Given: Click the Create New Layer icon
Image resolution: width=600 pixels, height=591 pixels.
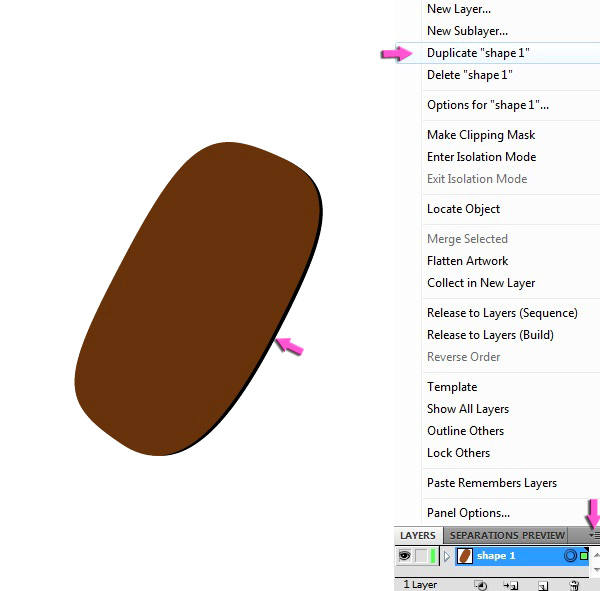Looking at the screenshot, I should pyautogui.click(x=543, y=585).
